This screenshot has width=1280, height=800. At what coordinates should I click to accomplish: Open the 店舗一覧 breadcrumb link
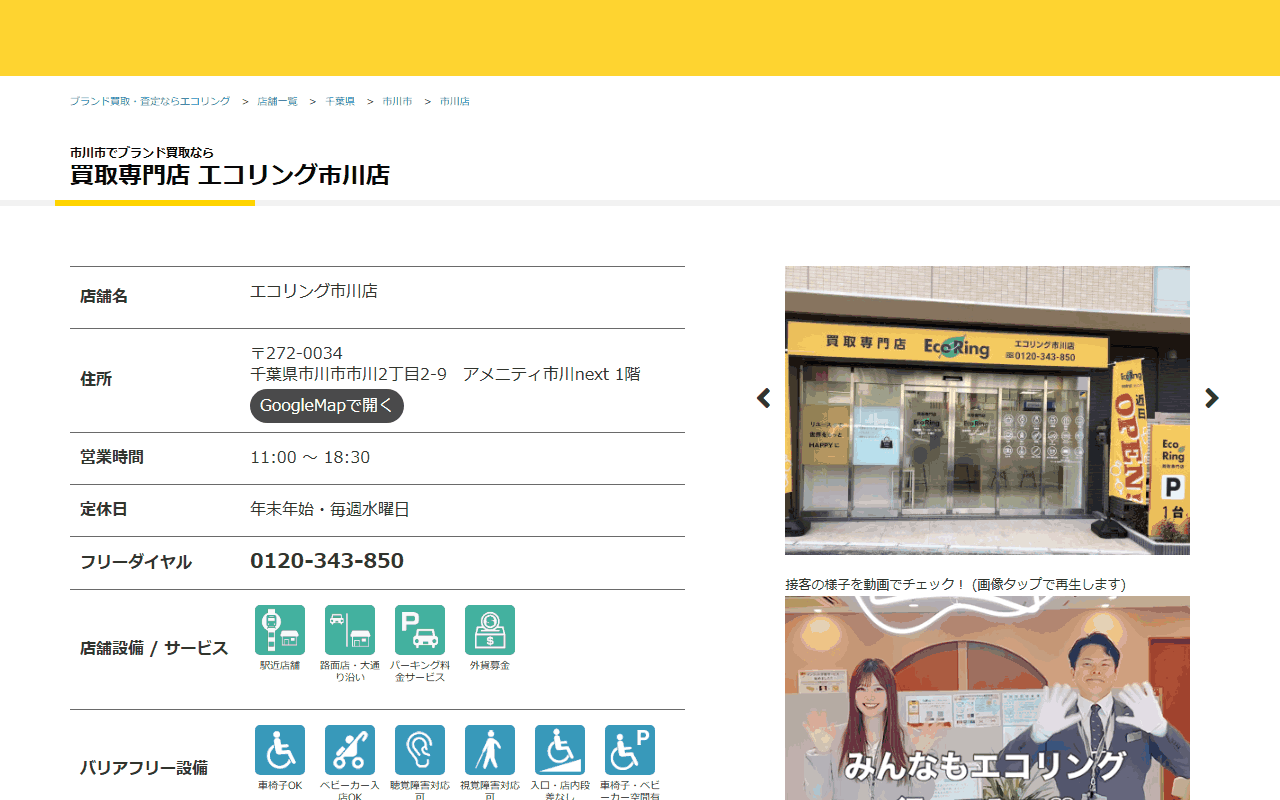pos(277,102)
